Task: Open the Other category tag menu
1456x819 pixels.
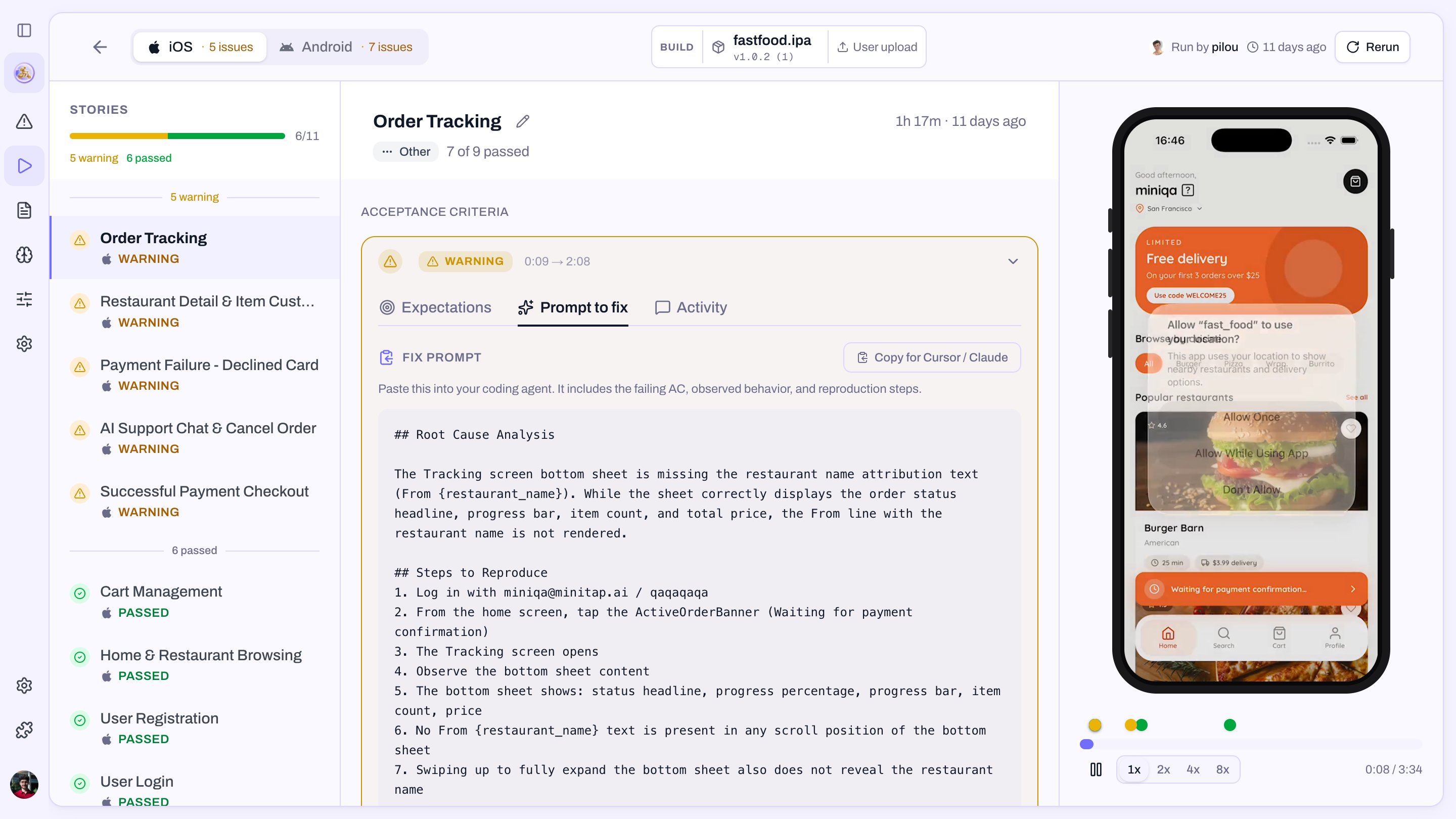Action: click(x=406, y=152)
